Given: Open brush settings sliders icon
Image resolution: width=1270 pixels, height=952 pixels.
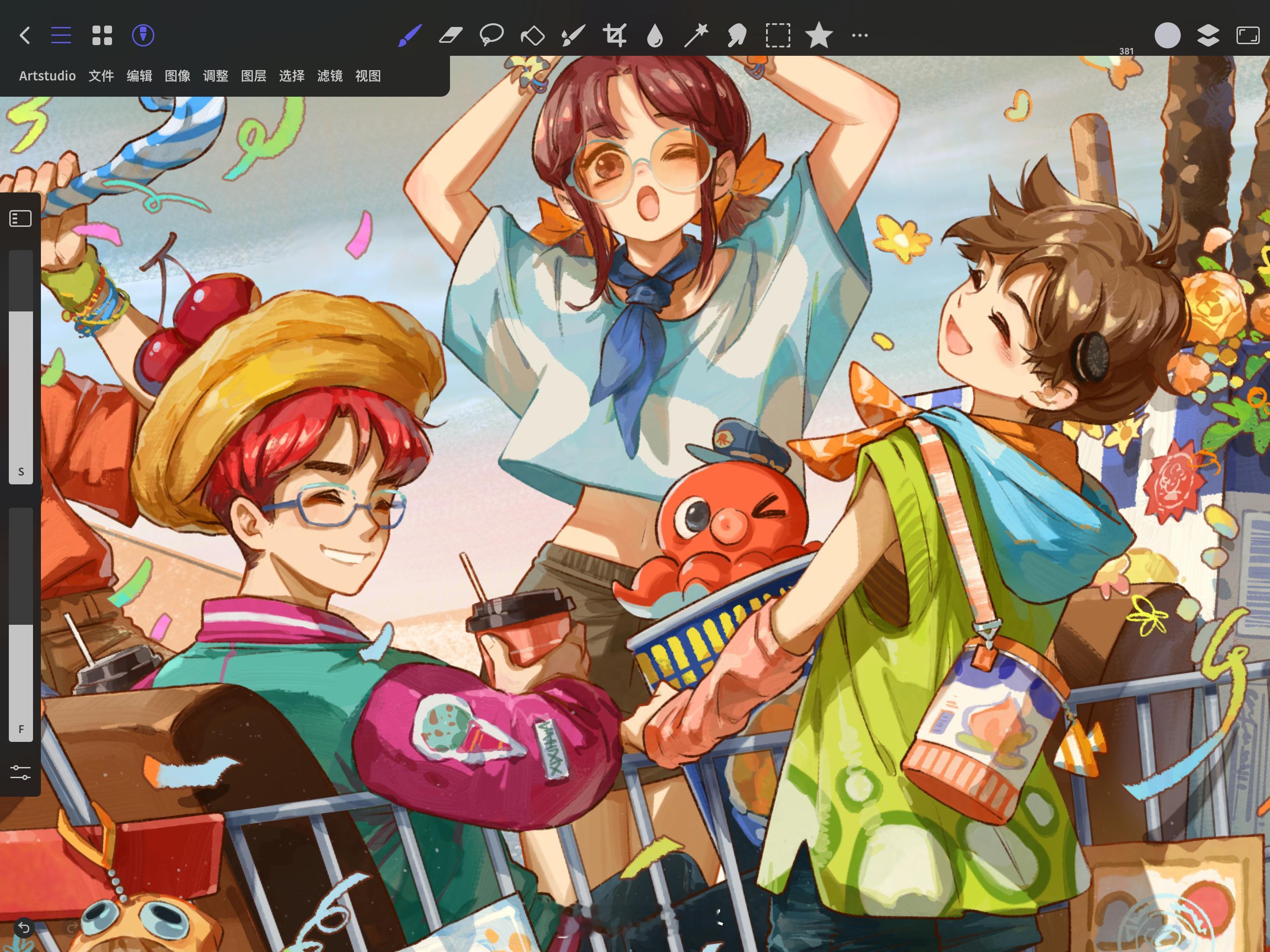Looking at the screenshot, I should click(x=20, y=772).
